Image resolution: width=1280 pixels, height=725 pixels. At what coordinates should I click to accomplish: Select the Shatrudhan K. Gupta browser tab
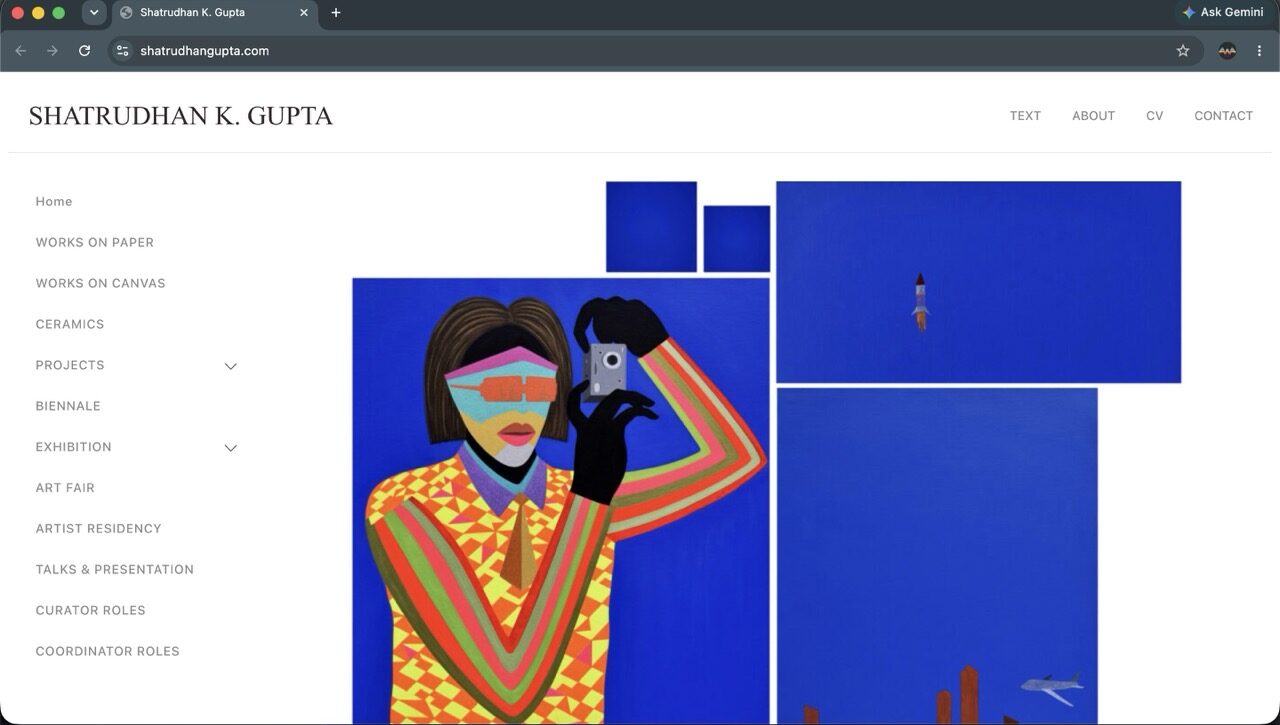point(215,13)
